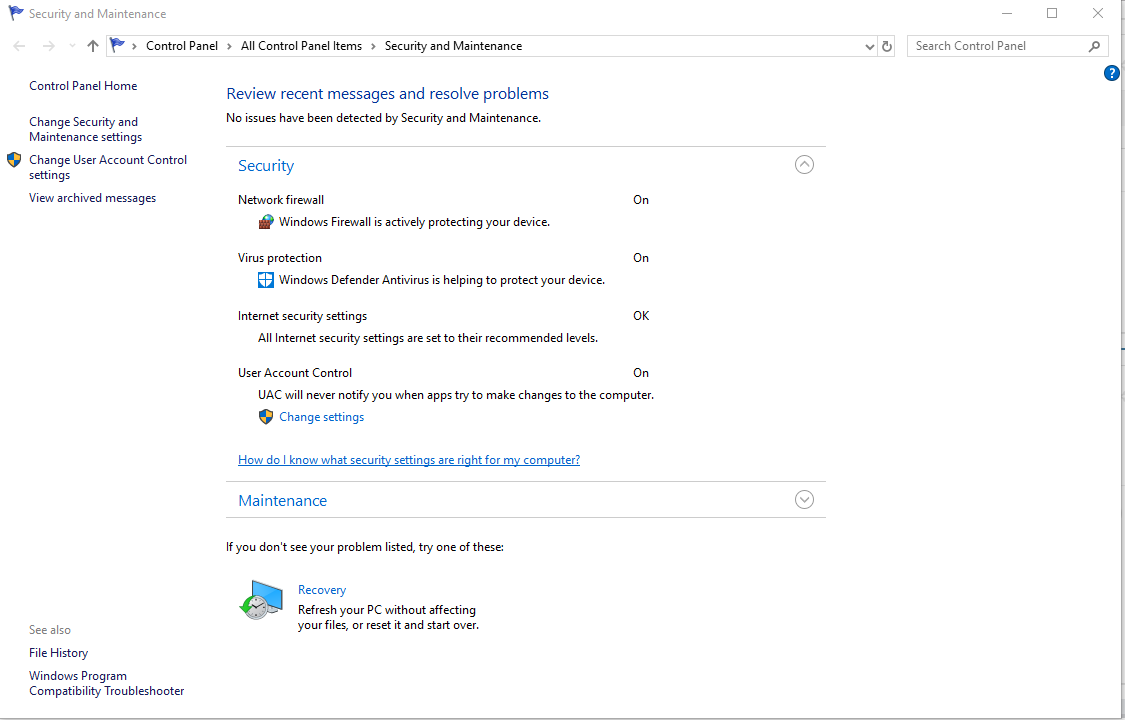Click the Recovery monitor icon

[261, 600]
